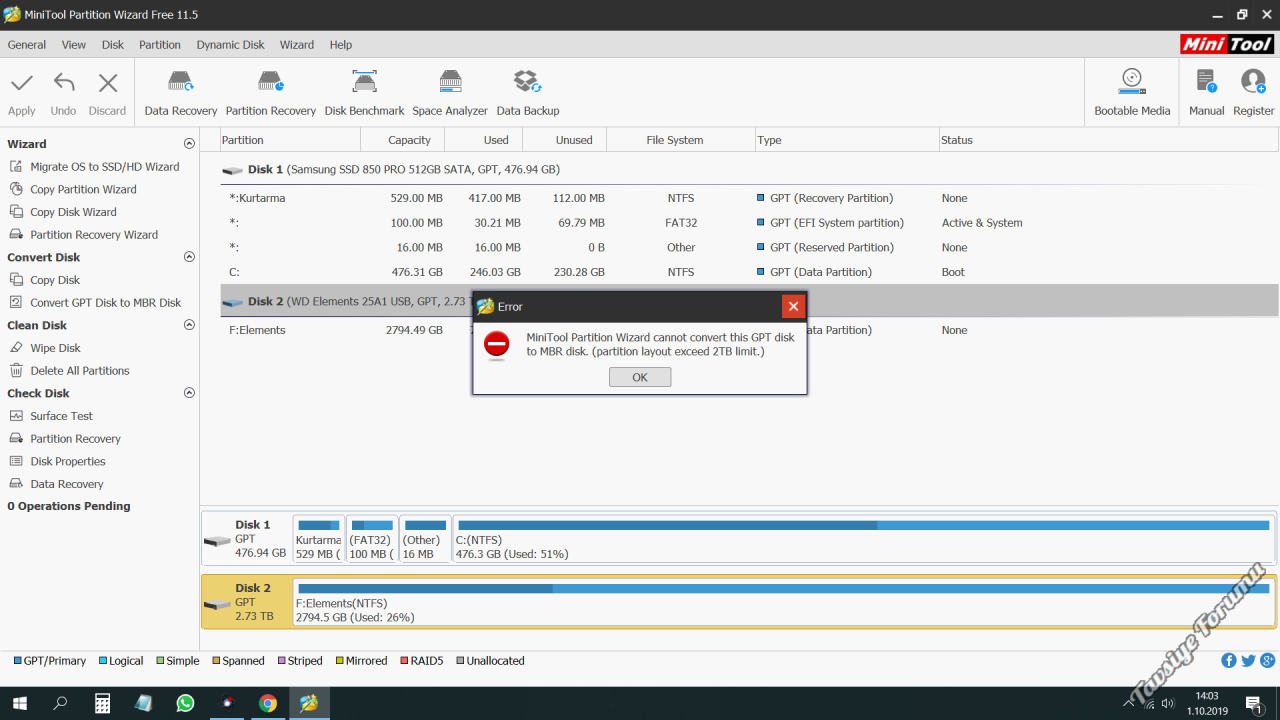Launch Copy Disk Wizard
The image size is (1280, 720).
73,212
